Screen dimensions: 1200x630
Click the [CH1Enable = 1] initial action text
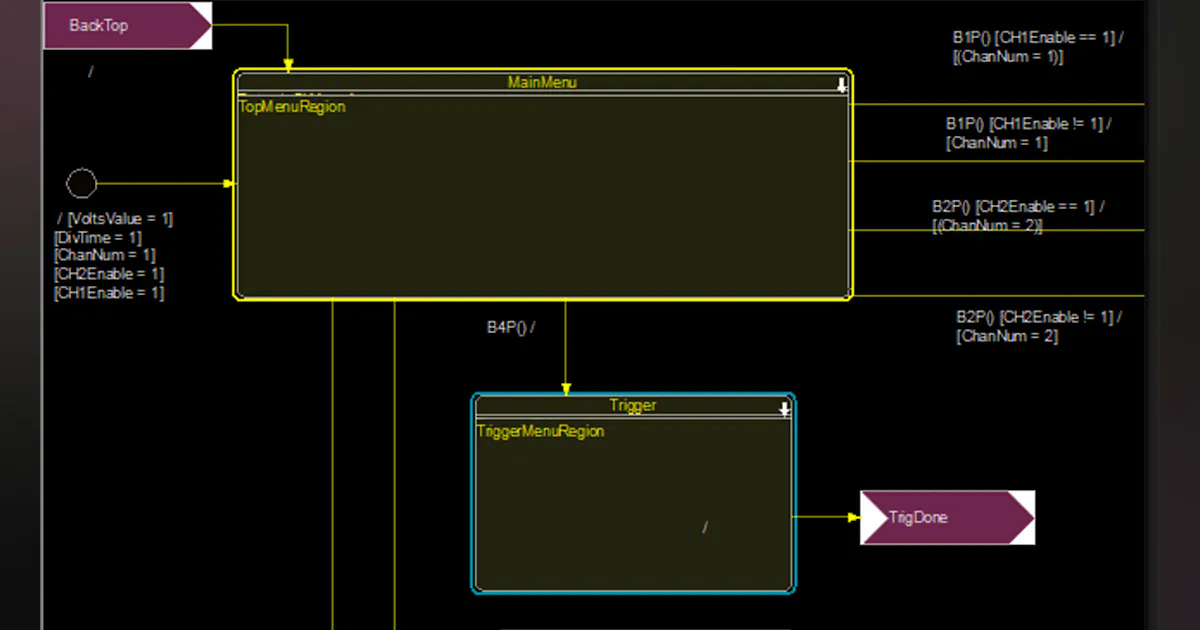click(109, 293)
